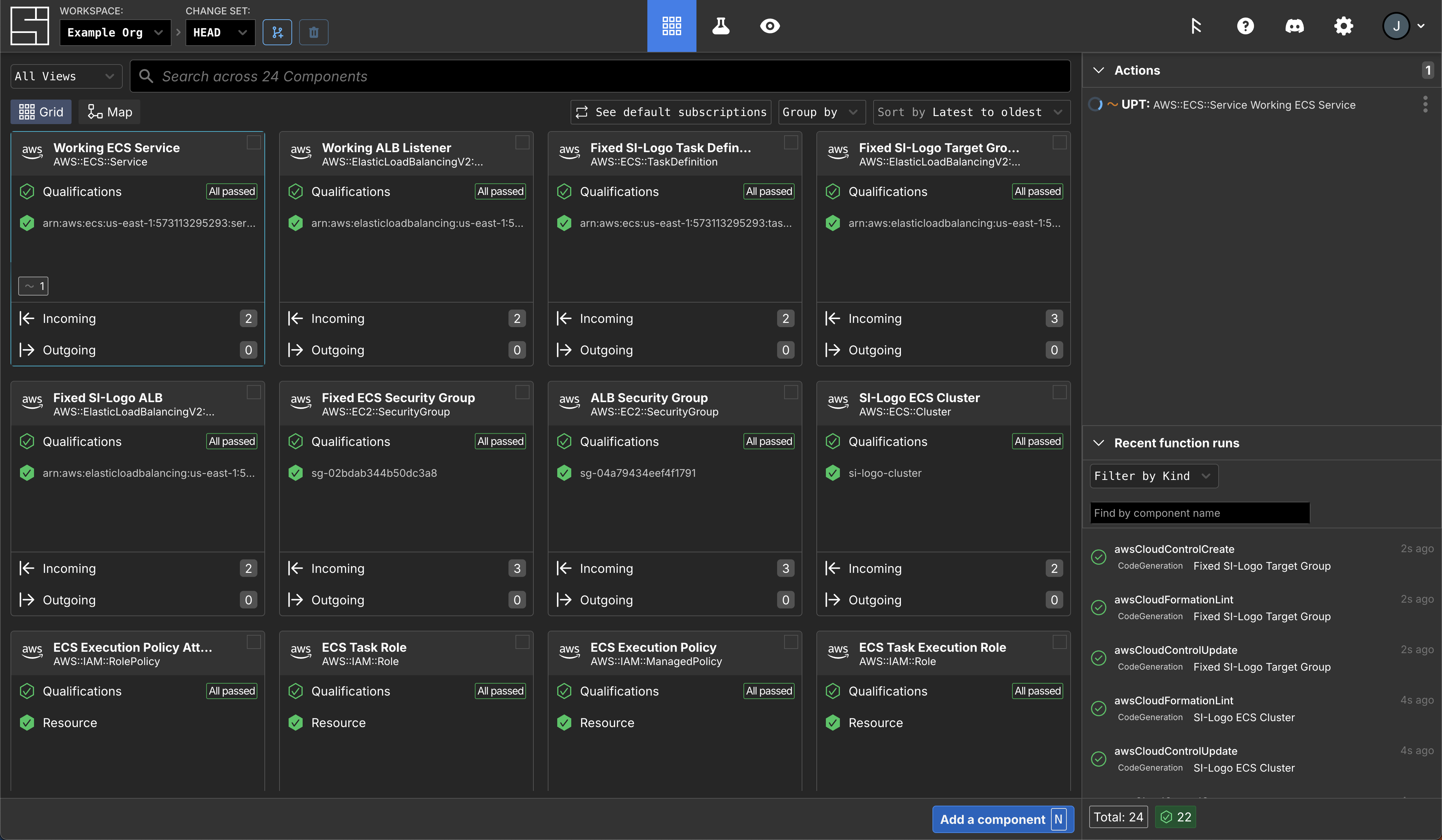The height and width of the screenshot is (840, 1442).
Task: Open the eye audit view in the top nav
Action: point(770,26)
